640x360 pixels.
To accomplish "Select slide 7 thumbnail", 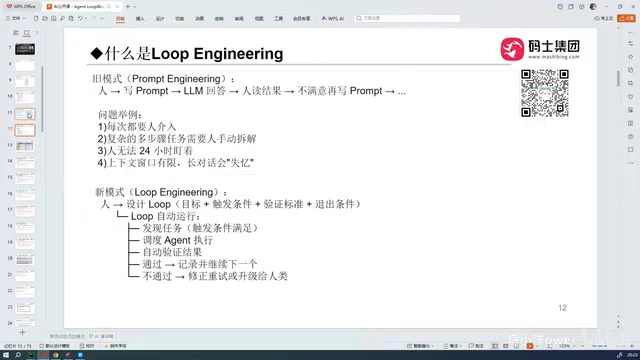I will tap(25, 49).
